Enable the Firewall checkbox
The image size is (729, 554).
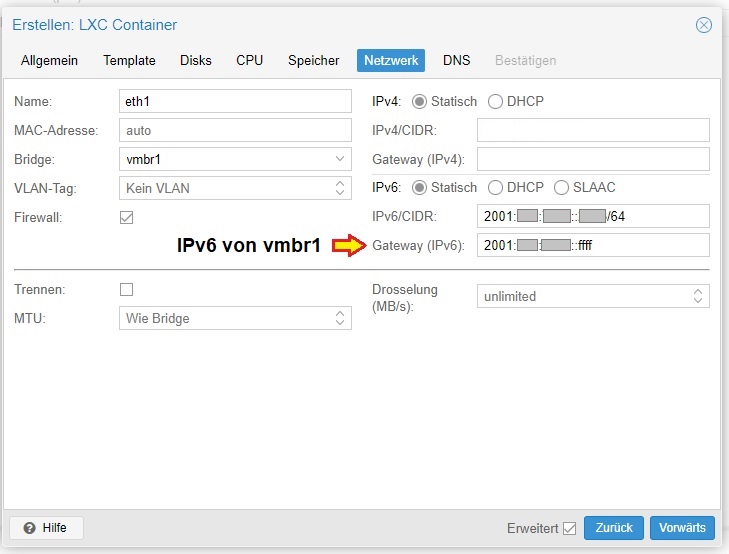coord(127,217)
